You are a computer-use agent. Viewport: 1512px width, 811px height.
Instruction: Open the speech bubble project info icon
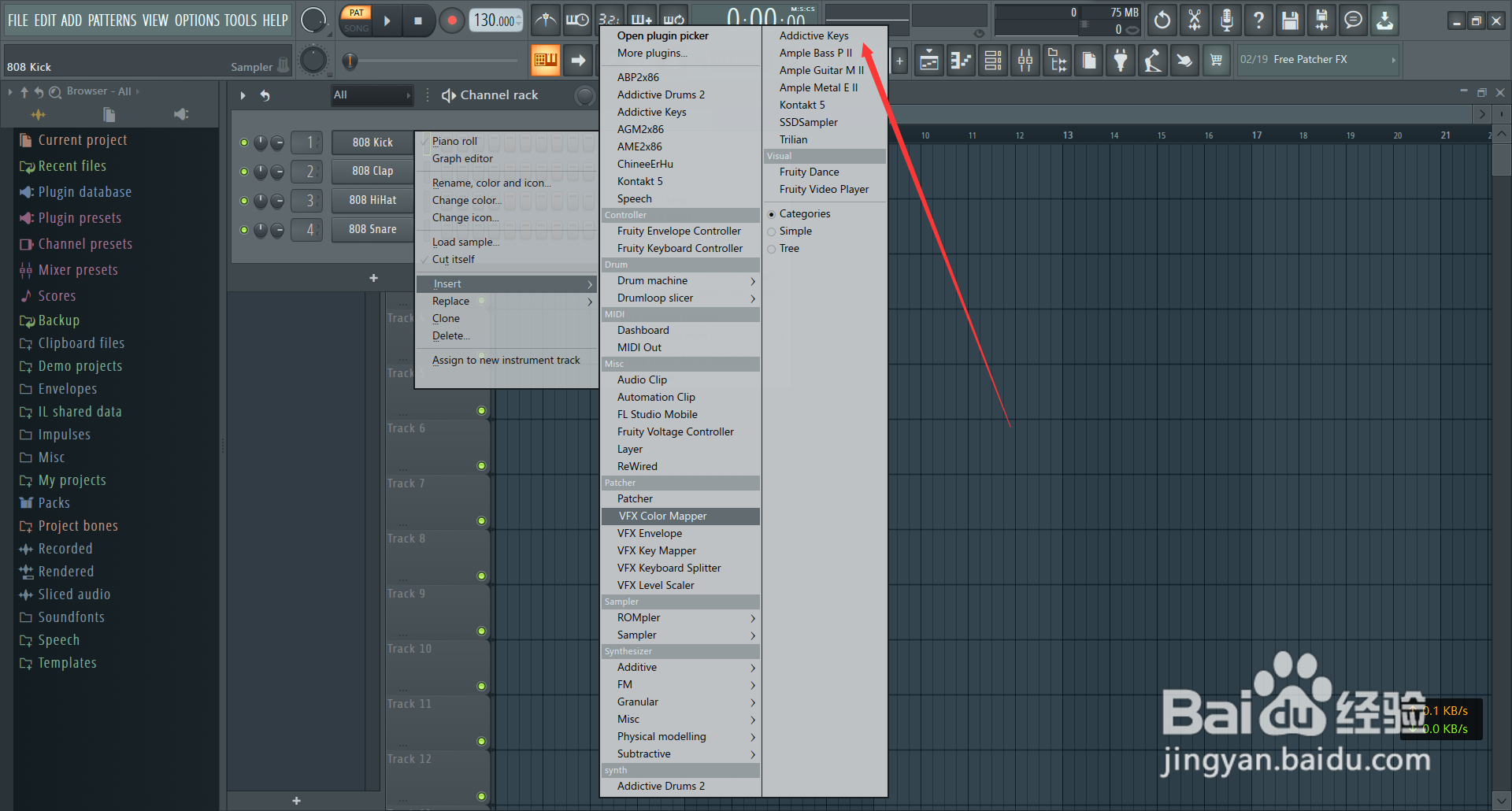click(1353, 20)
